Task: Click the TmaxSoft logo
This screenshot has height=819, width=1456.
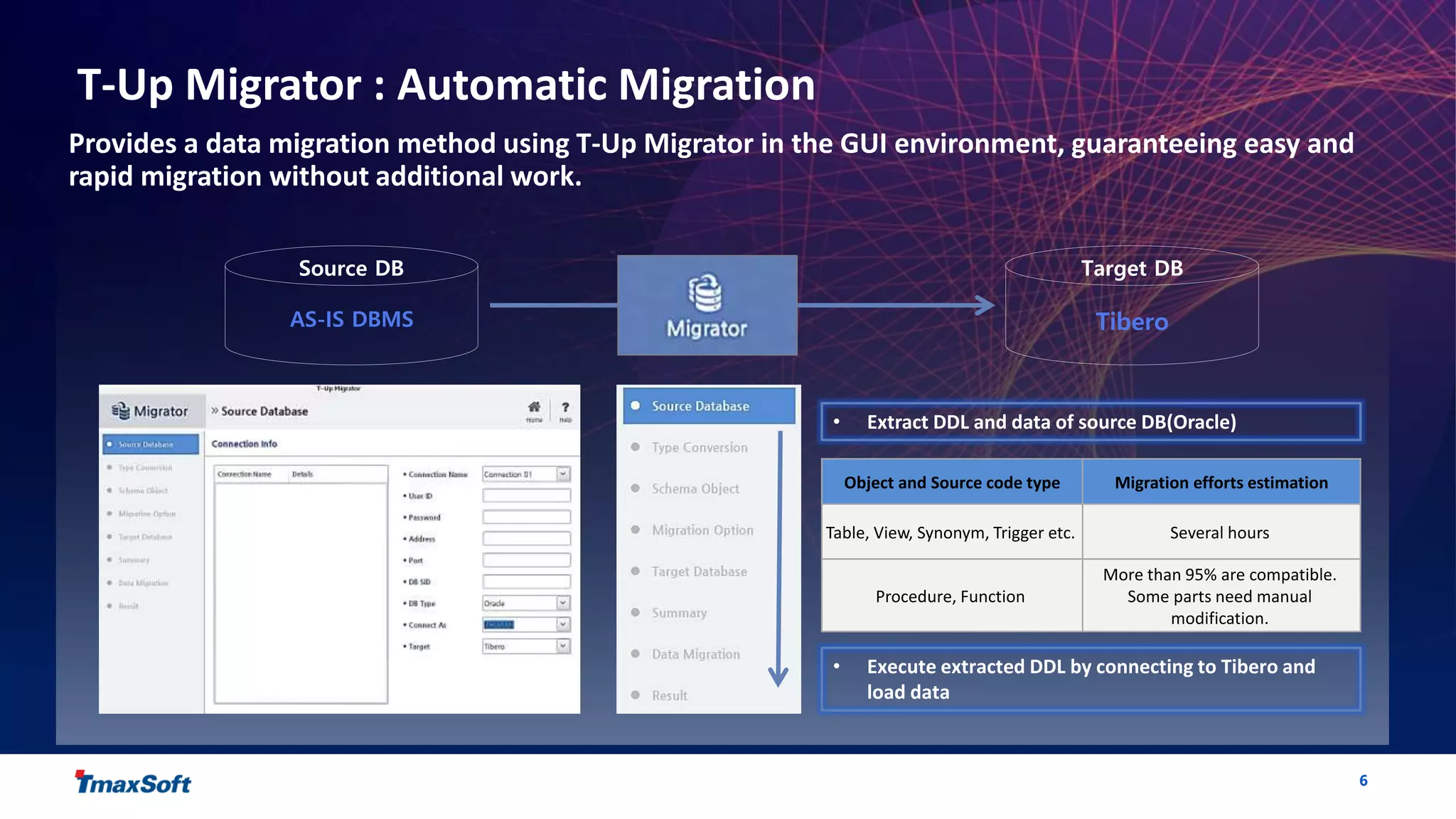Action: coord(133,782)
